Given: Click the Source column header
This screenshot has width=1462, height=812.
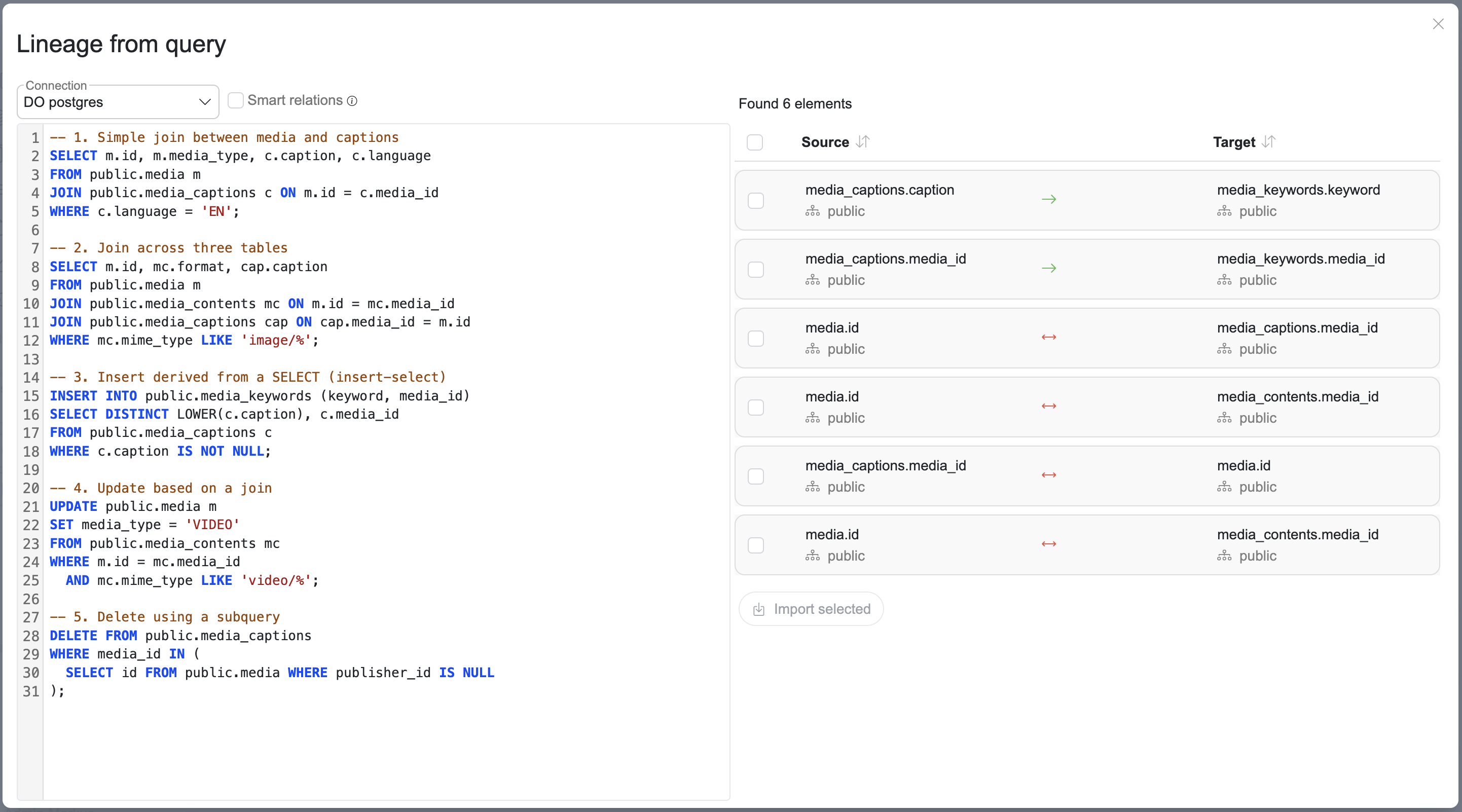Looking at the screenshot, I should tap(825, 142).
